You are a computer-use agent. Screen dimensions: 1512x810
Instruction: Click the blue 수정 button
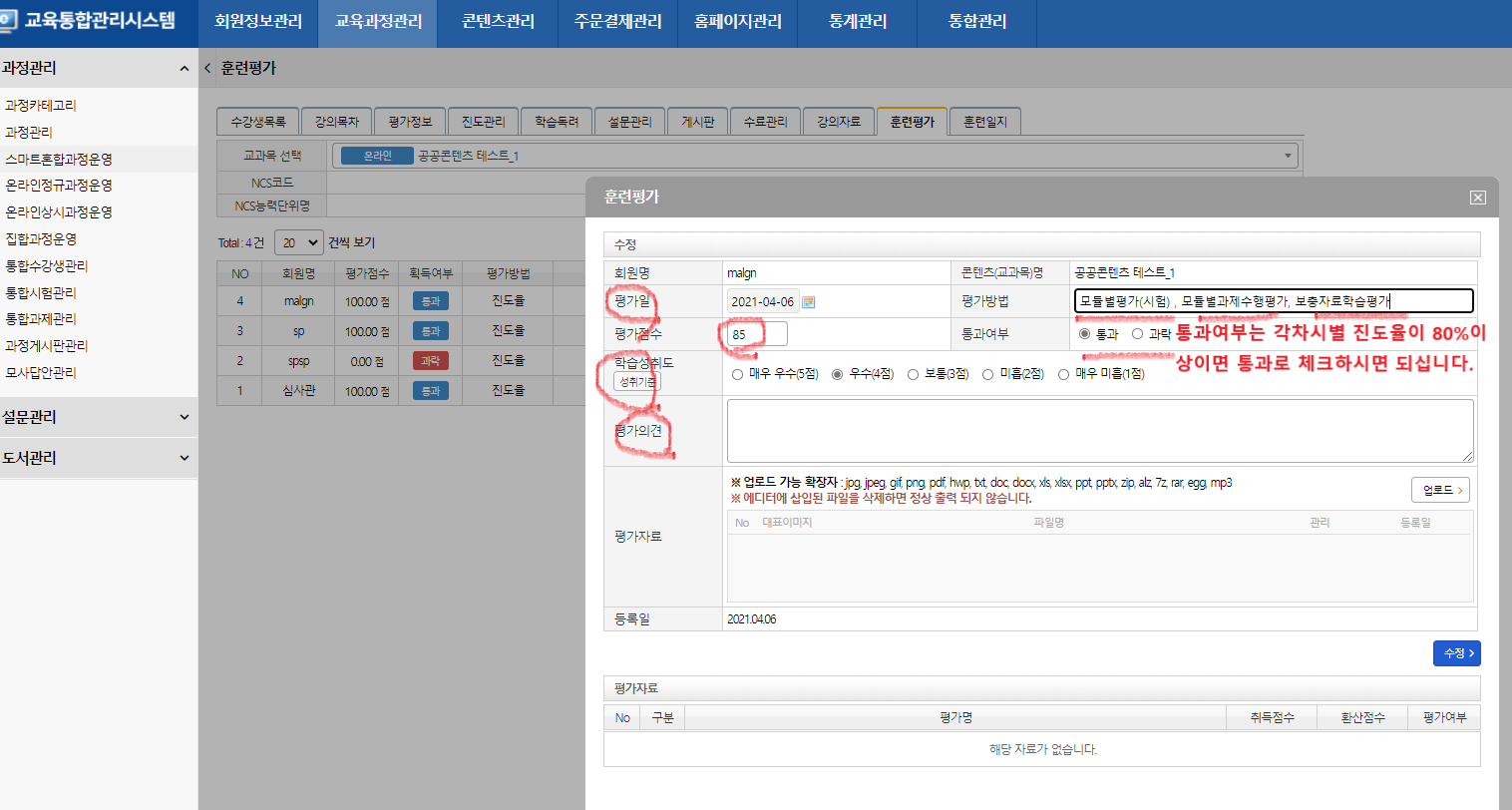pos(1456,653)
